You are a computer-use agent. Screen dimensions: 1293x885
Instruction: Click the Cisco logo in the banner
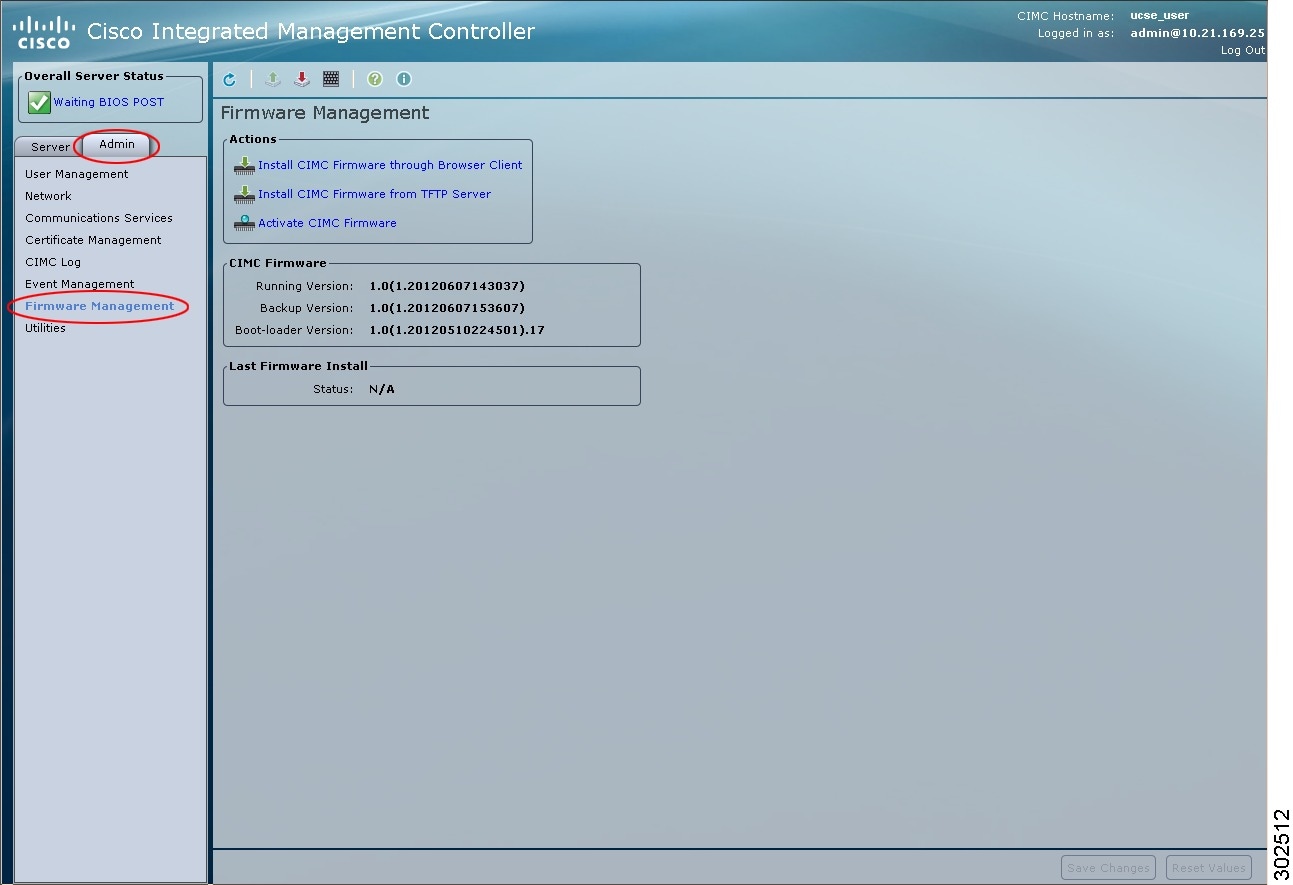(42, 30)
